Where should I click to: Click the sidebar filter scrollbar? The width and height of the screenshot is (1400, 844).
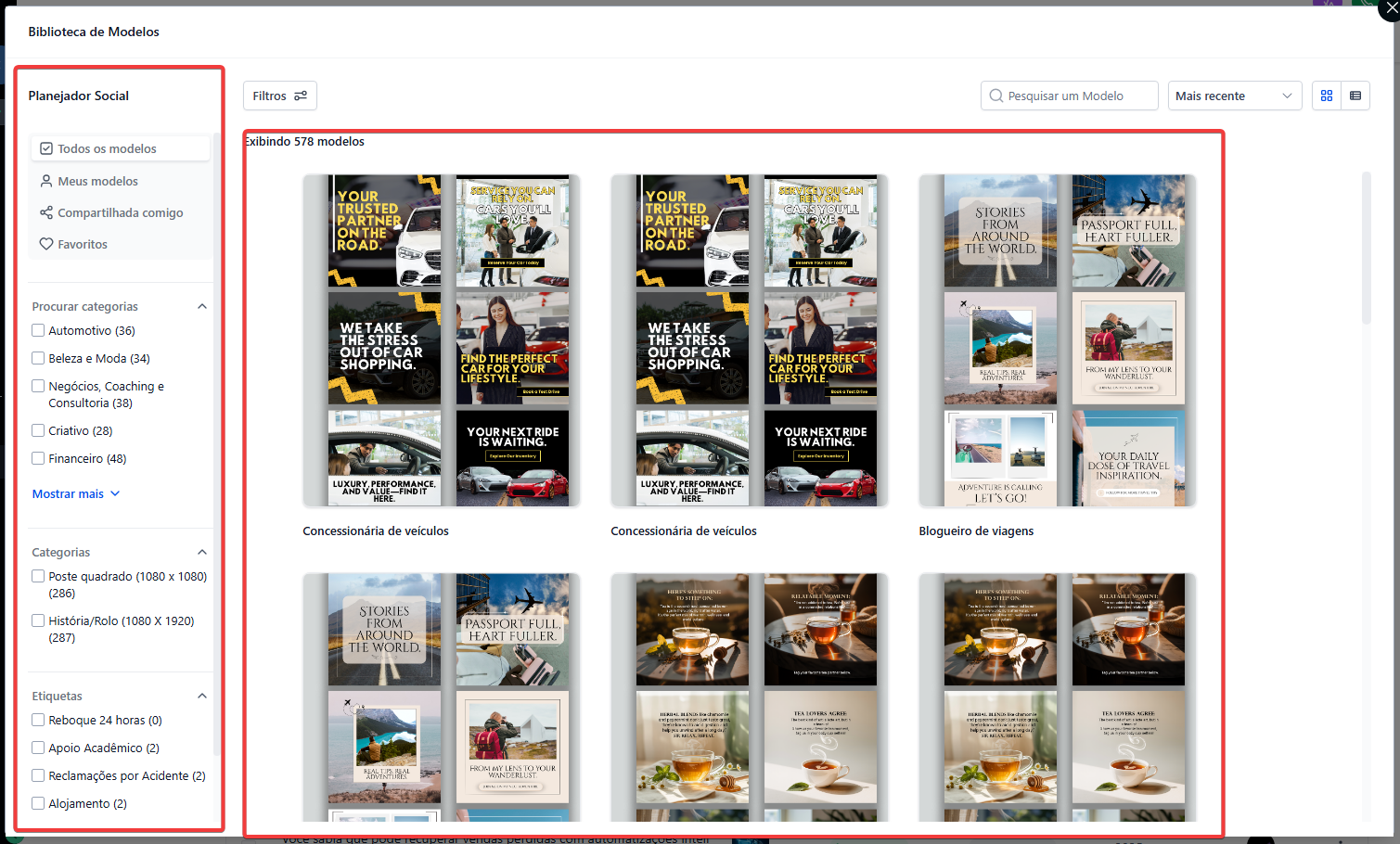pos(217,445)
